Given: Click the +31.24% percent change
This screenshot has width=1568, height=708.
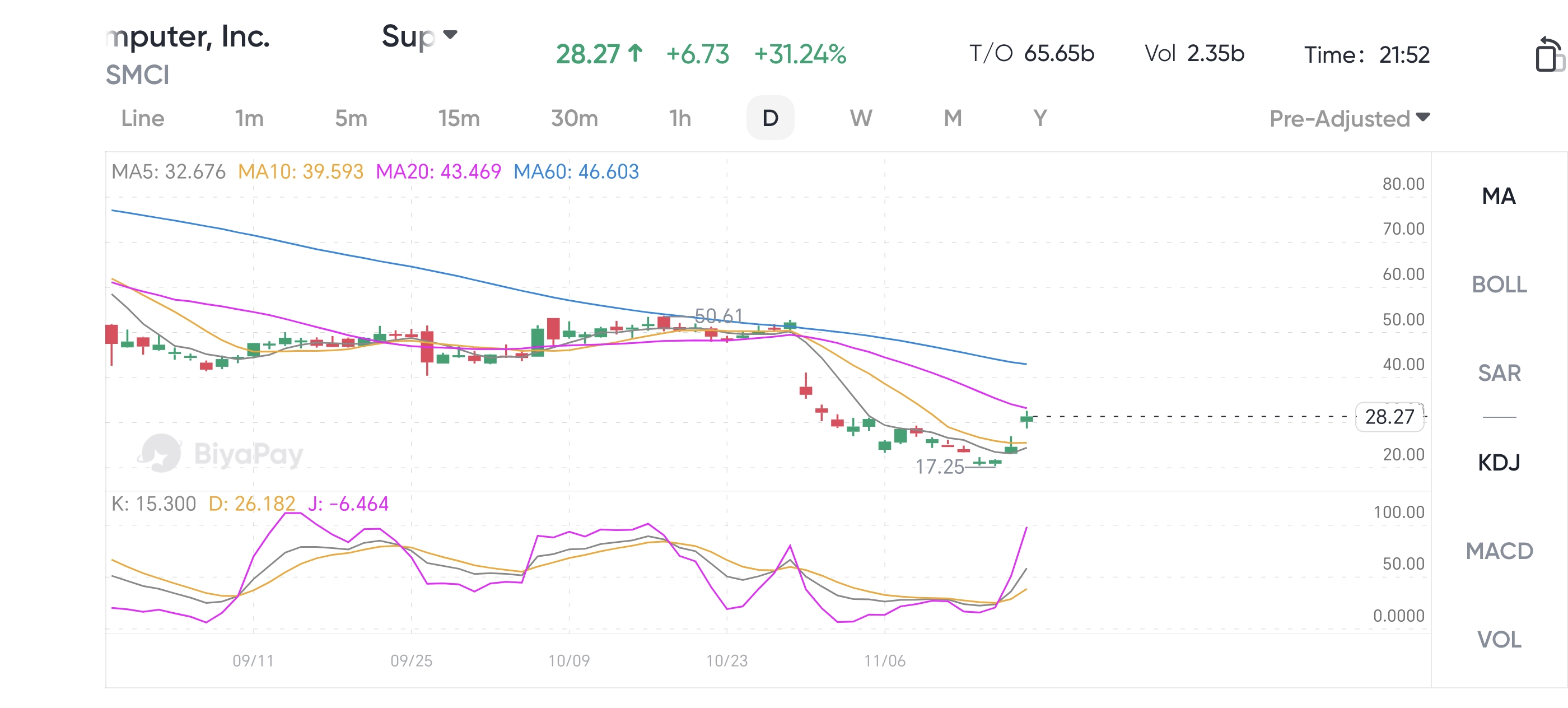Looking at the screenshot, I should click(x=800, y=54).
